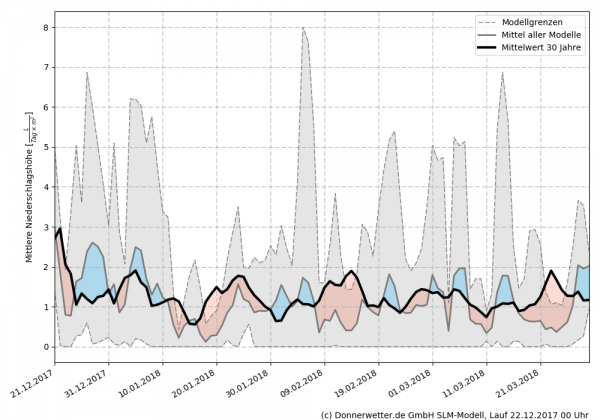Click the y-axis tick label 4
The width and height of the screenshot is (600, 420).
click(43, 188)
